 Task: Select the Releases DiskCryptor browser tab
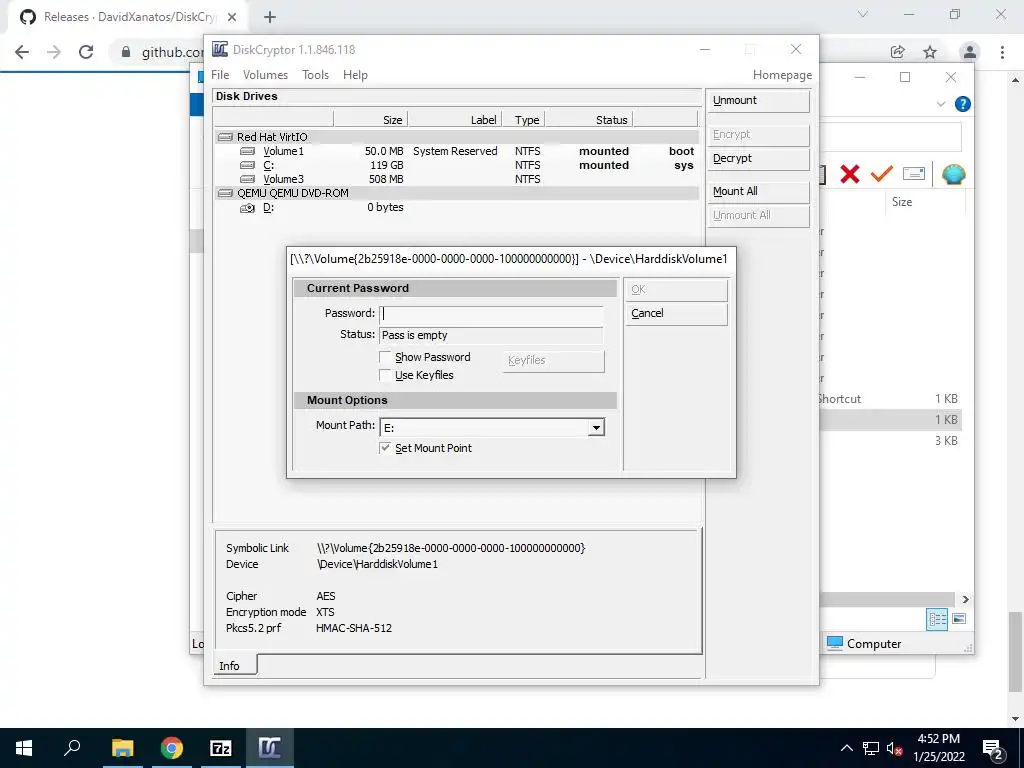click(127, 17)
